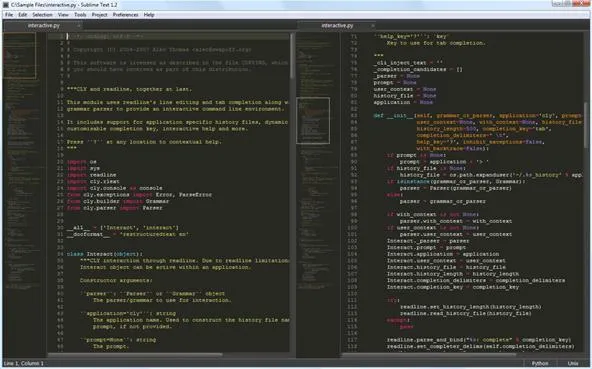Click the Unix line endings indicator
This screenshot has width=592, height=369.
point(573,363)
